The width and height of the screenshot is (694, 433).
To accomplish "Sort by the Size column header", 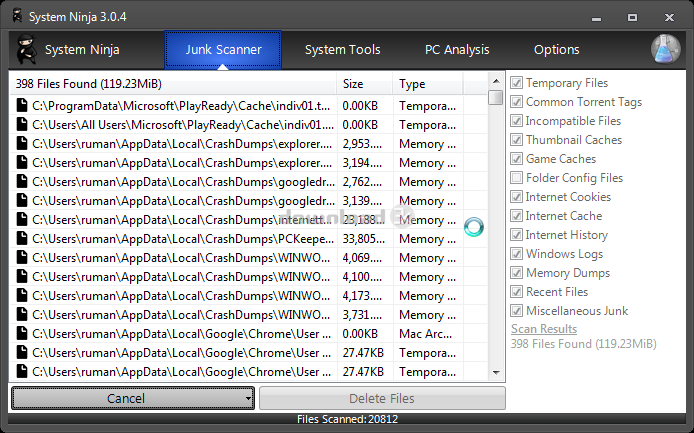I will point(365,84).
